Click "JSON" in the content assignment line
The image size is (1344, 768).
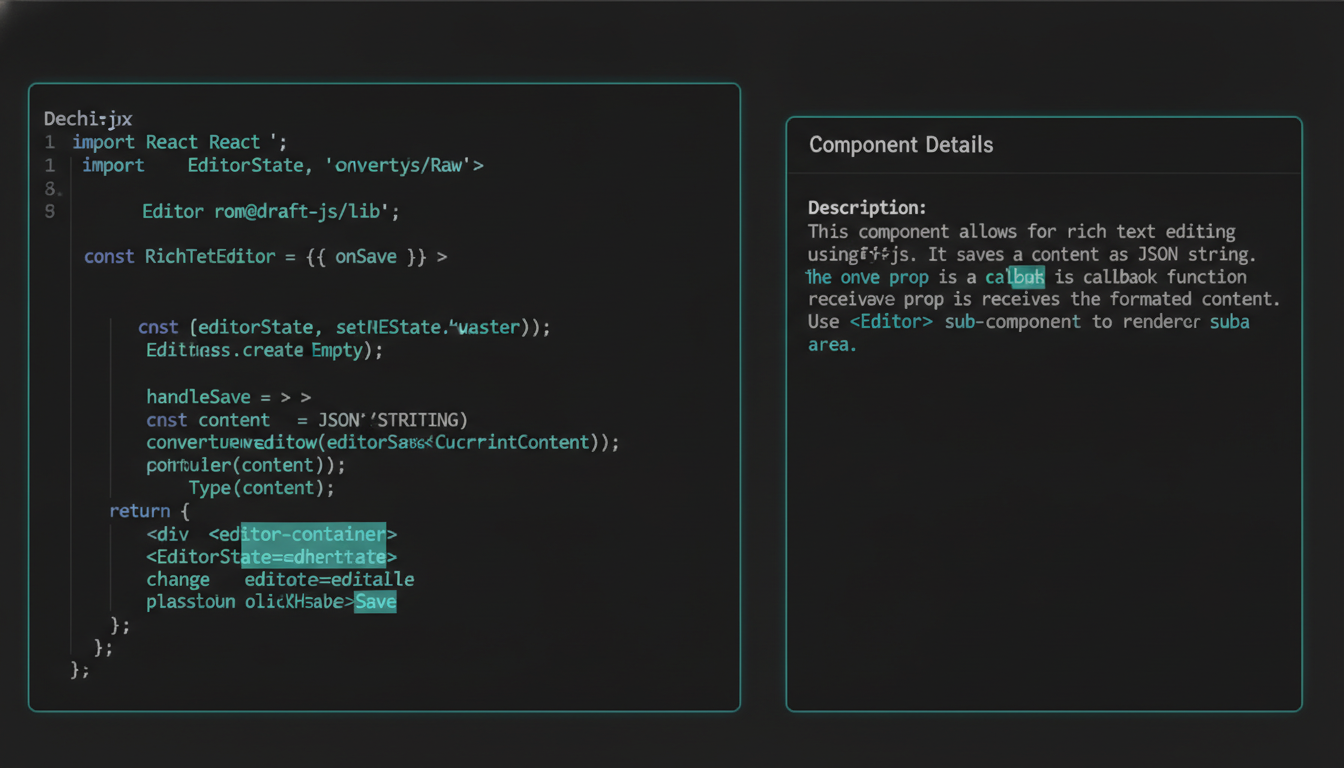click(338, 420)
